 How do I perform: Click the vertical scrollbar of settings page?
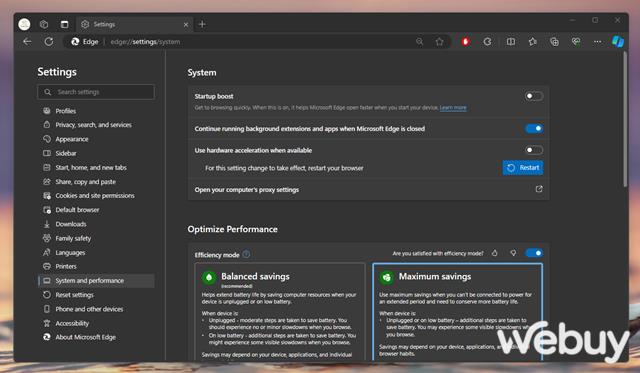point(625,118)
